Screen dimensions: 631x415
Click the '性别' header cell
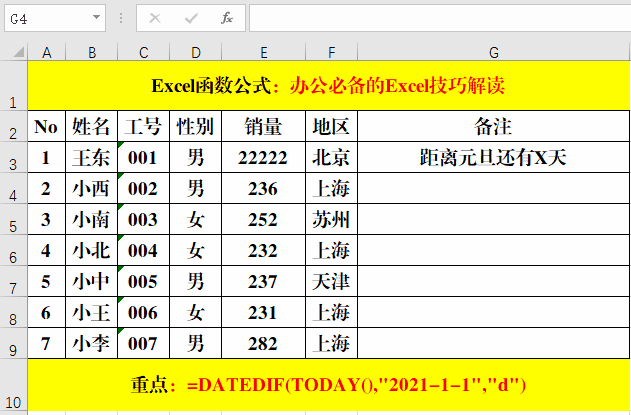[x=196, y=126]
